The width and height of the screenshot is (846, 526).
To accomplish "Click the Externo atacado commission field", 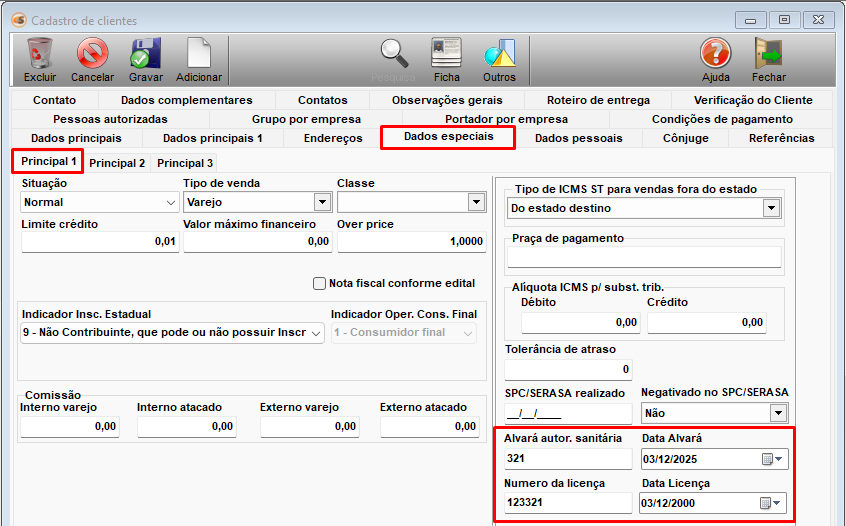I will [x=429, y=427].
